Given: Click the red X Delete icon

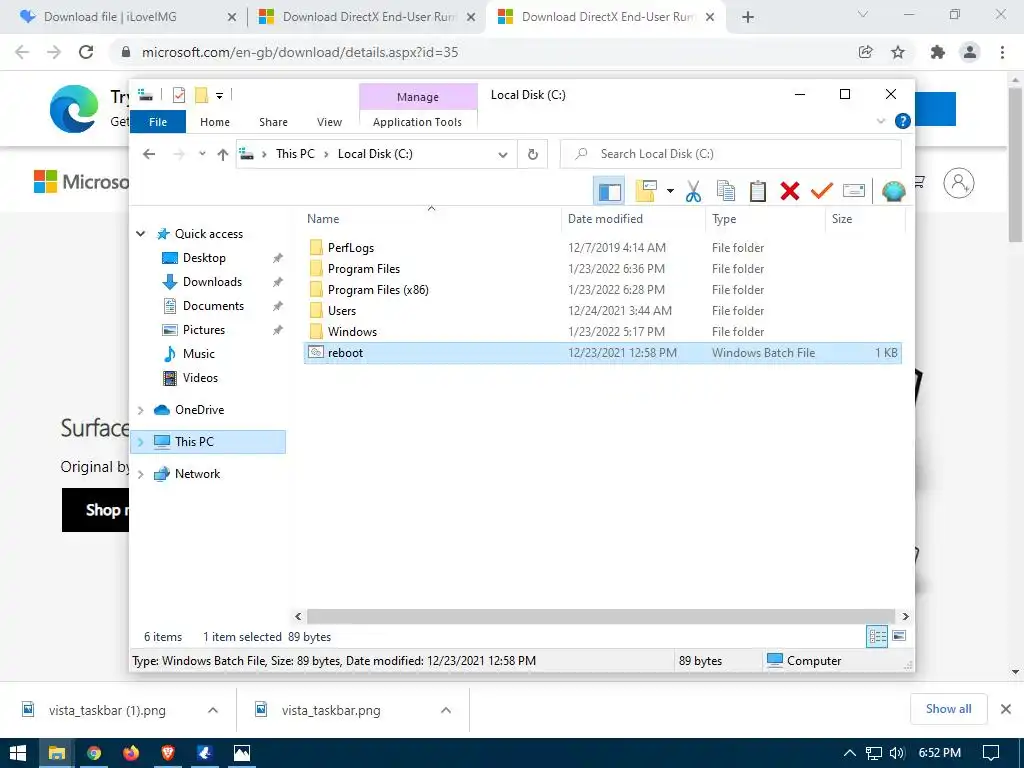Looking at the screenshot, I should pos(790,191).
